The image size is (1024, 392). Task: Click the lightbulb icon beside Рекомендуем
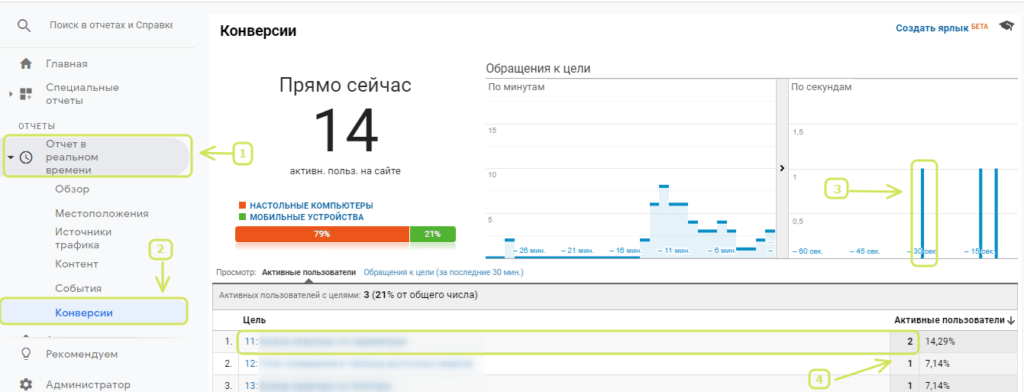(26, 353)
